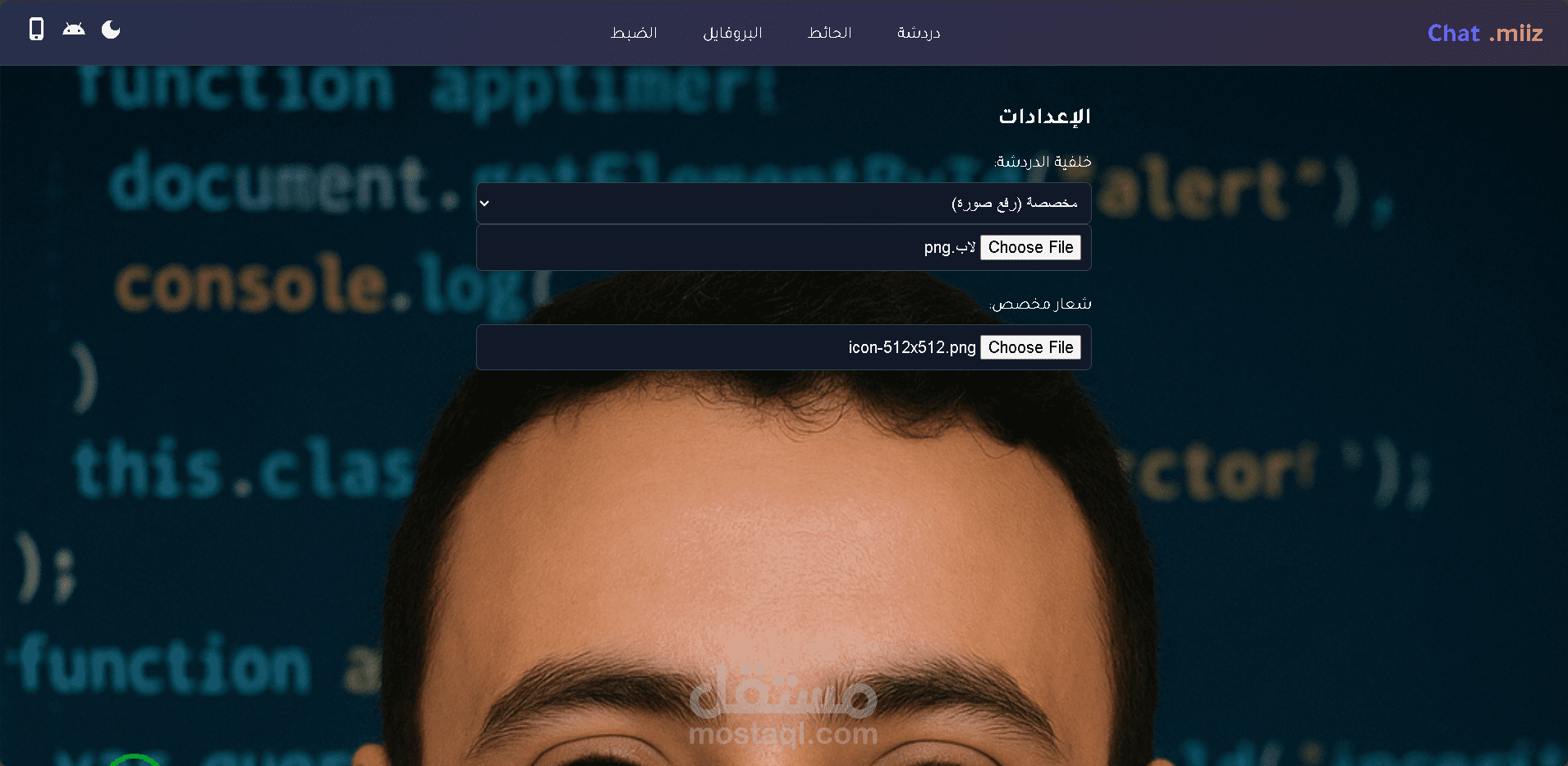Open the chat background dropdown
Screen dimensions: 1568x766
coord(784,203)
